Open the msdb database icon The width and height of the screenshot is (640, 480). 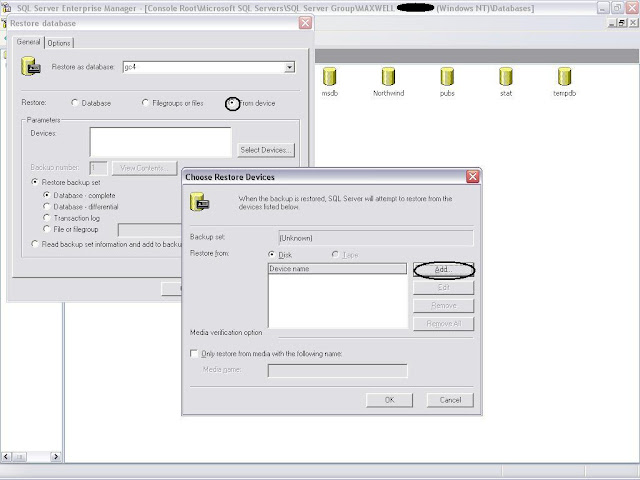(329, 77)
